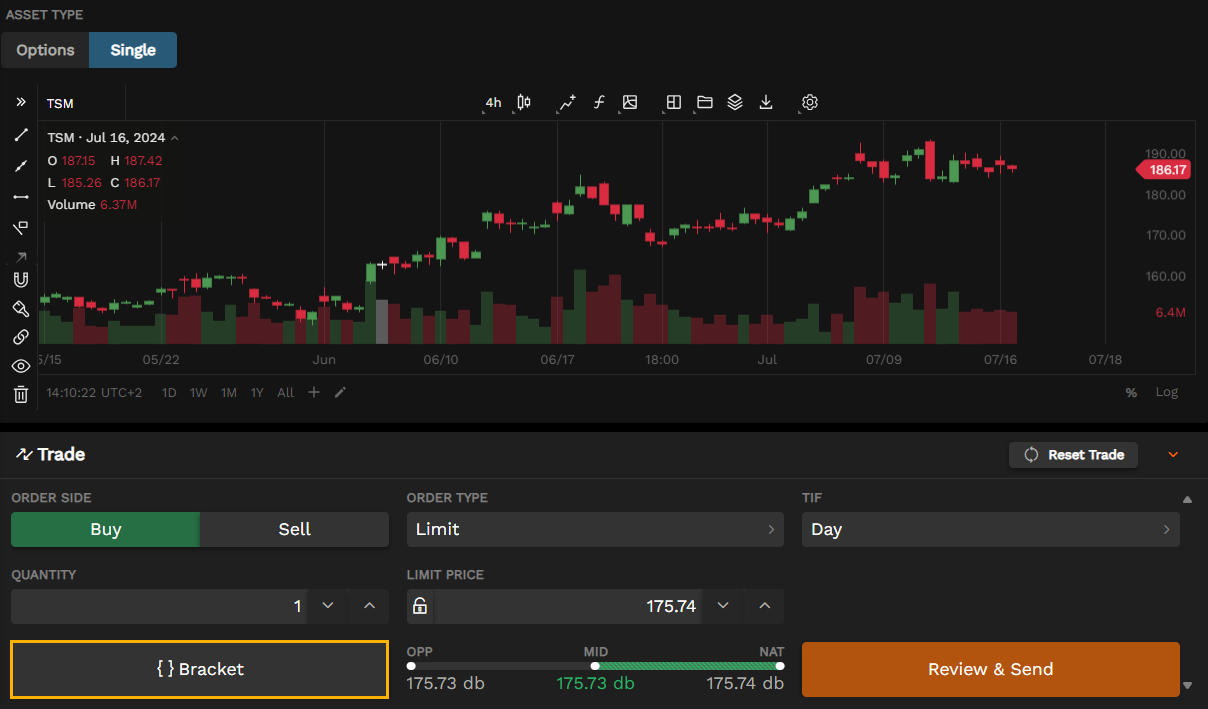Decrease limit price with down chevron
The height and width of the screenshot is (709, 1208).
[x=723, y=606]
